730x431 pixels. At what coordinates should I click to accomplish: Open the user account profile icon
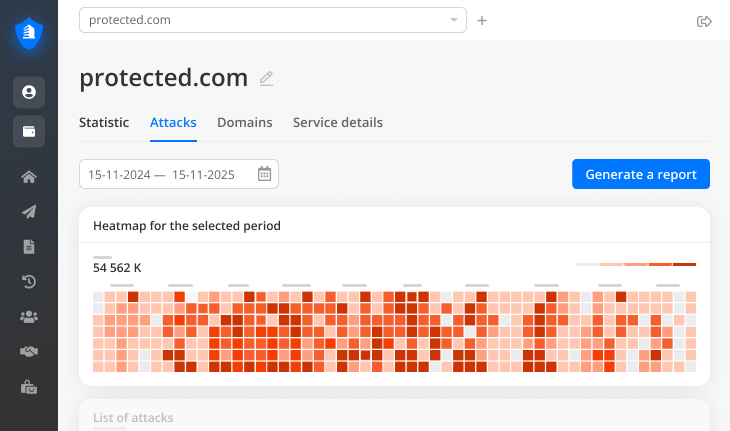(x=28, y=92)
